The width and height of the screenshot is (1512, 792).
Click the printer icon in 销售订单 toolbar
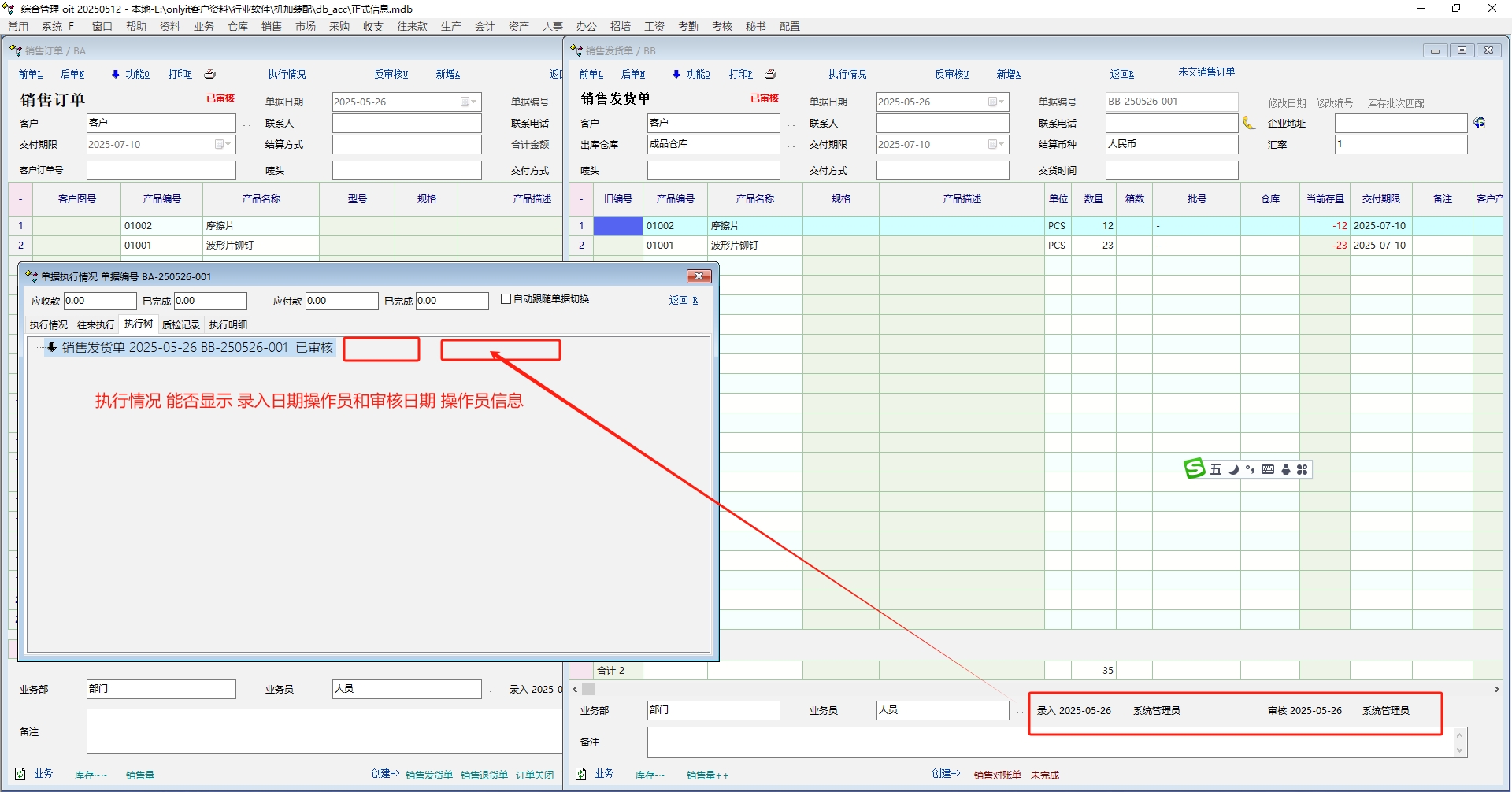(x=209, y=74)
